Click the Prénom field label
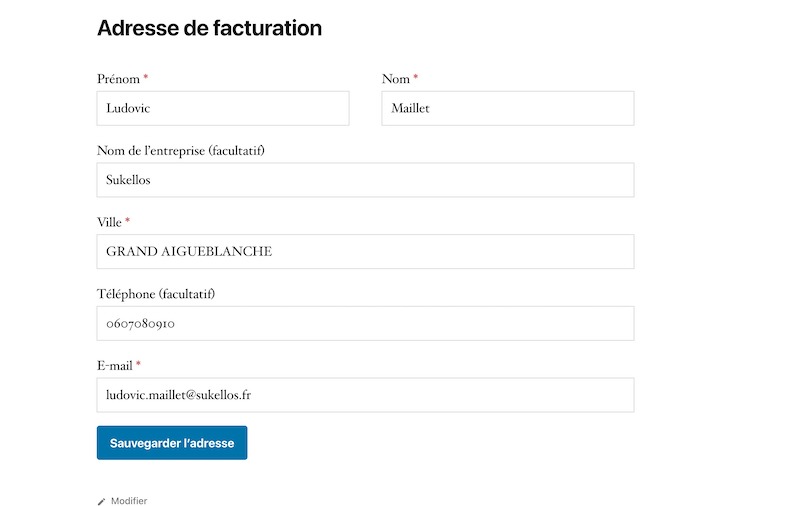 pyautogui.click(x=118, y=79)
